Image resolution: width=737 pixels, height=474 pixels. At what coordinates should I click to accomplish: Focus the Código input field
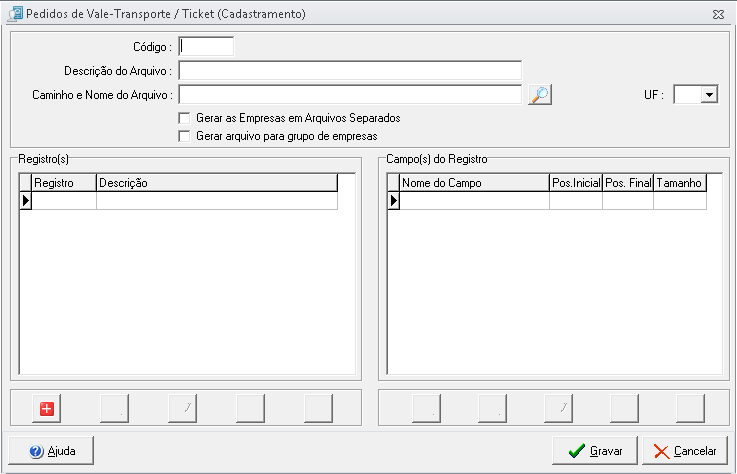pos(206,47)
